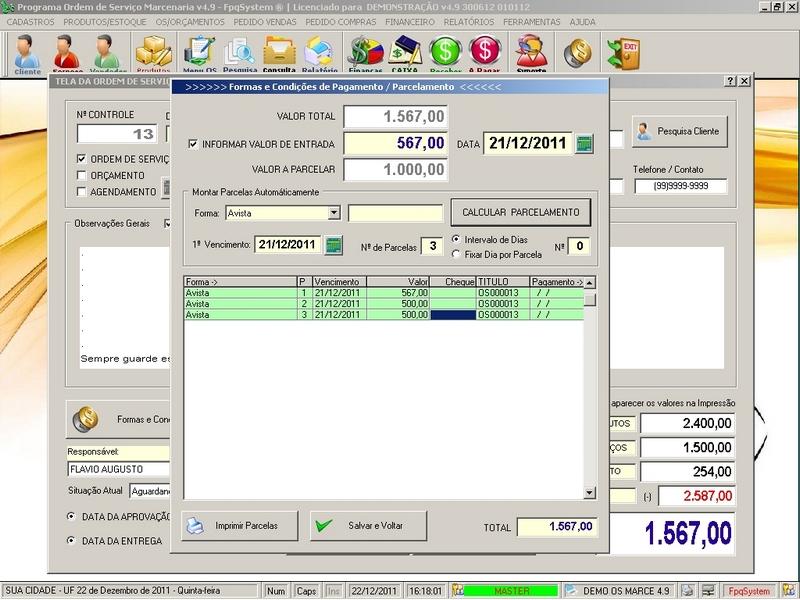800x600 pixels.
Task: Open calendar beside the DATA field
Action: click(585, 144)
